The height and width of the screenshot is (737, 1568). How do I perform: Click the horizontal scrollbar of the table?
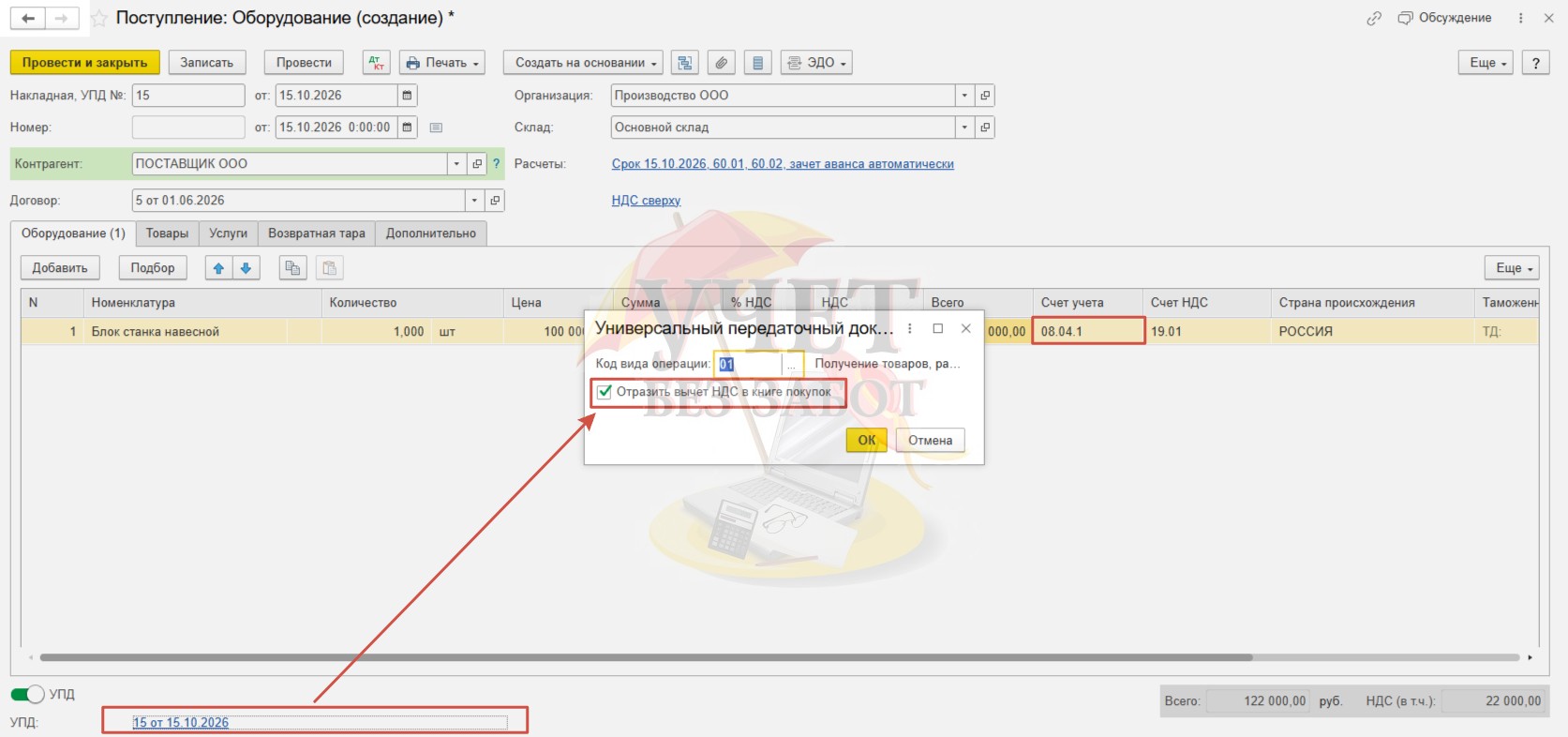(x=647, y=657)
